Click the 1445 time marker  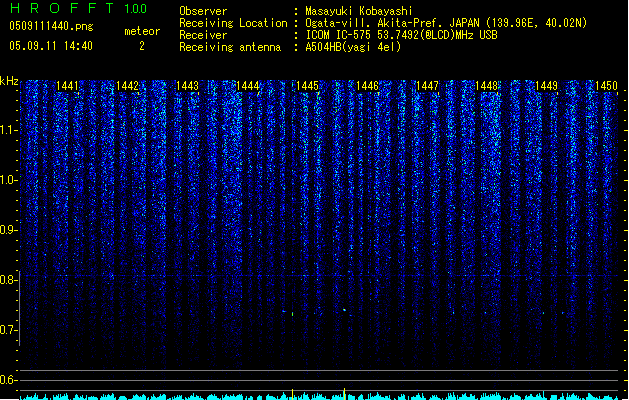[307, 86]
